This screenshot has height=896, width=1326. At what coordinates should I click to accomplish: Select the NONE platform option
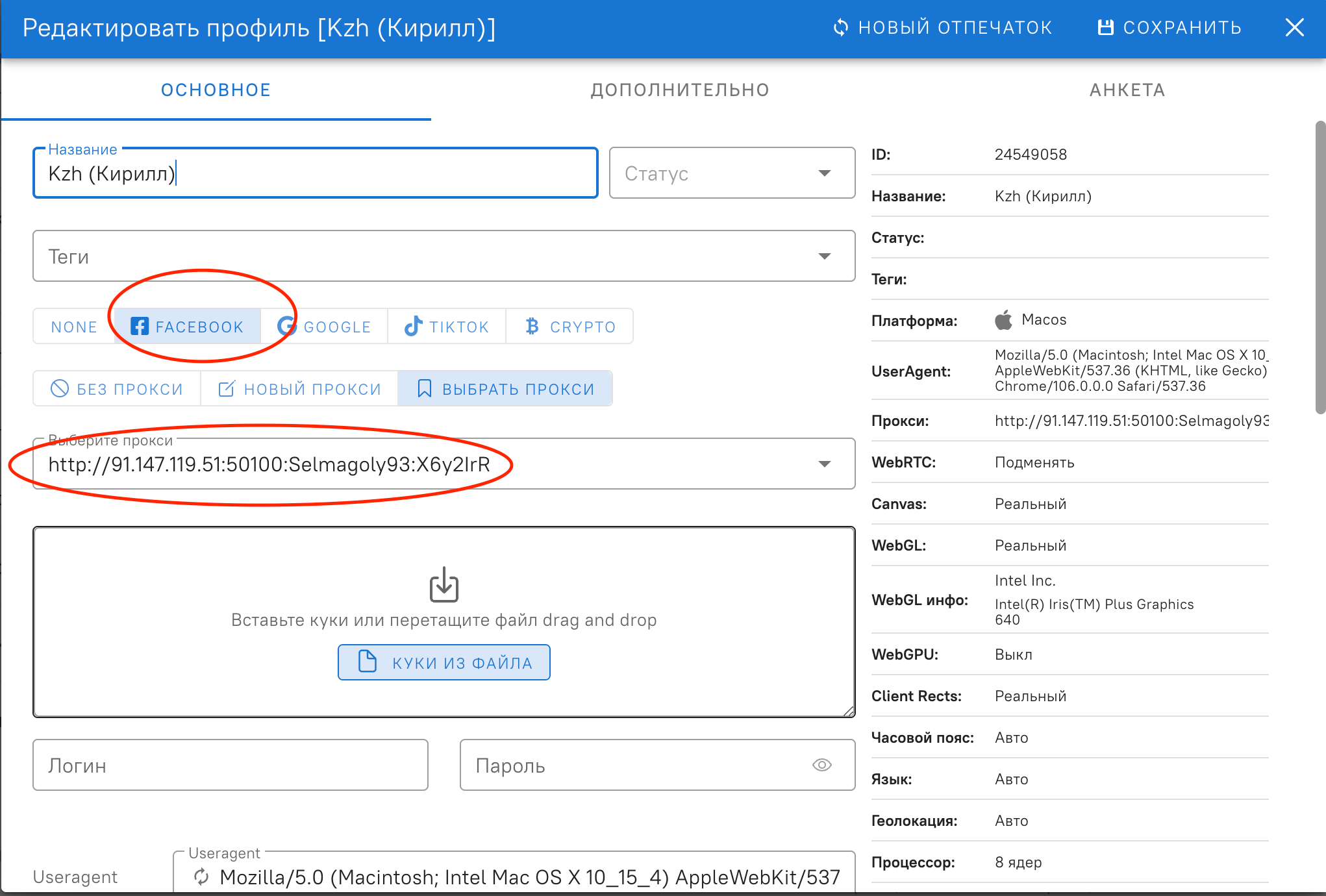pos(74,327)
